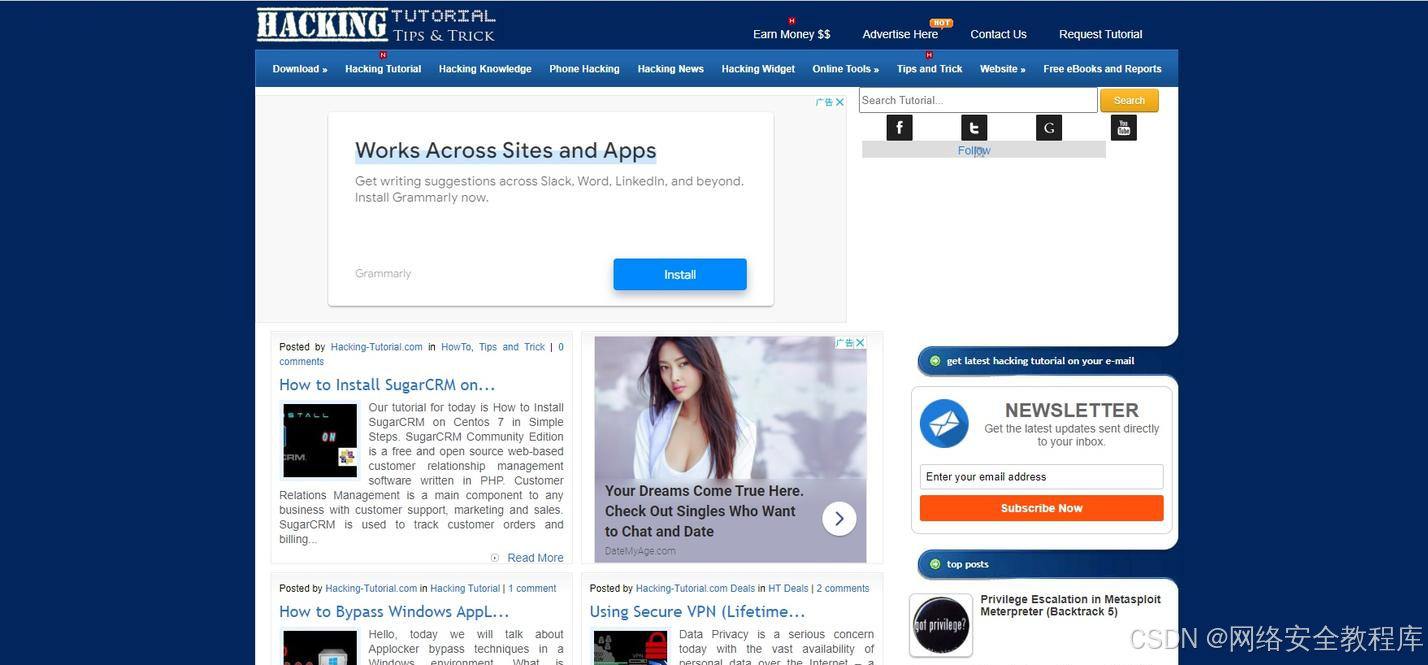Expand the Download menu
This screenshot has height=665, width=1428.
click(300, 69)
